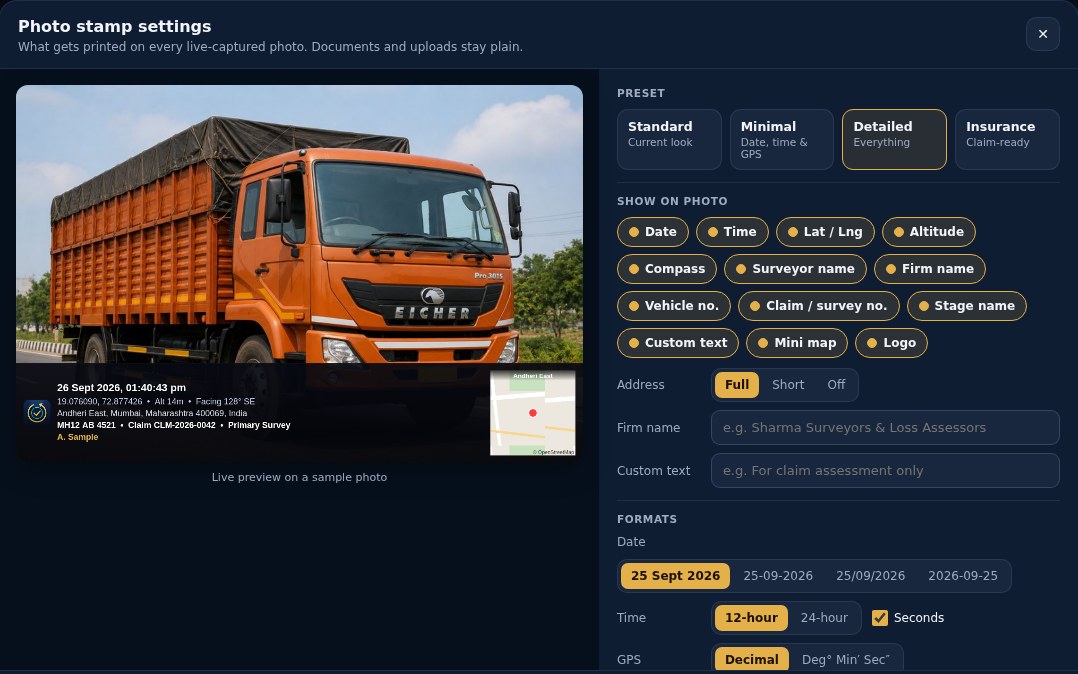Click the 'A. Sample' surveyor name text
The width and height of the screenshot is (1078, 674).
(78, 437)
